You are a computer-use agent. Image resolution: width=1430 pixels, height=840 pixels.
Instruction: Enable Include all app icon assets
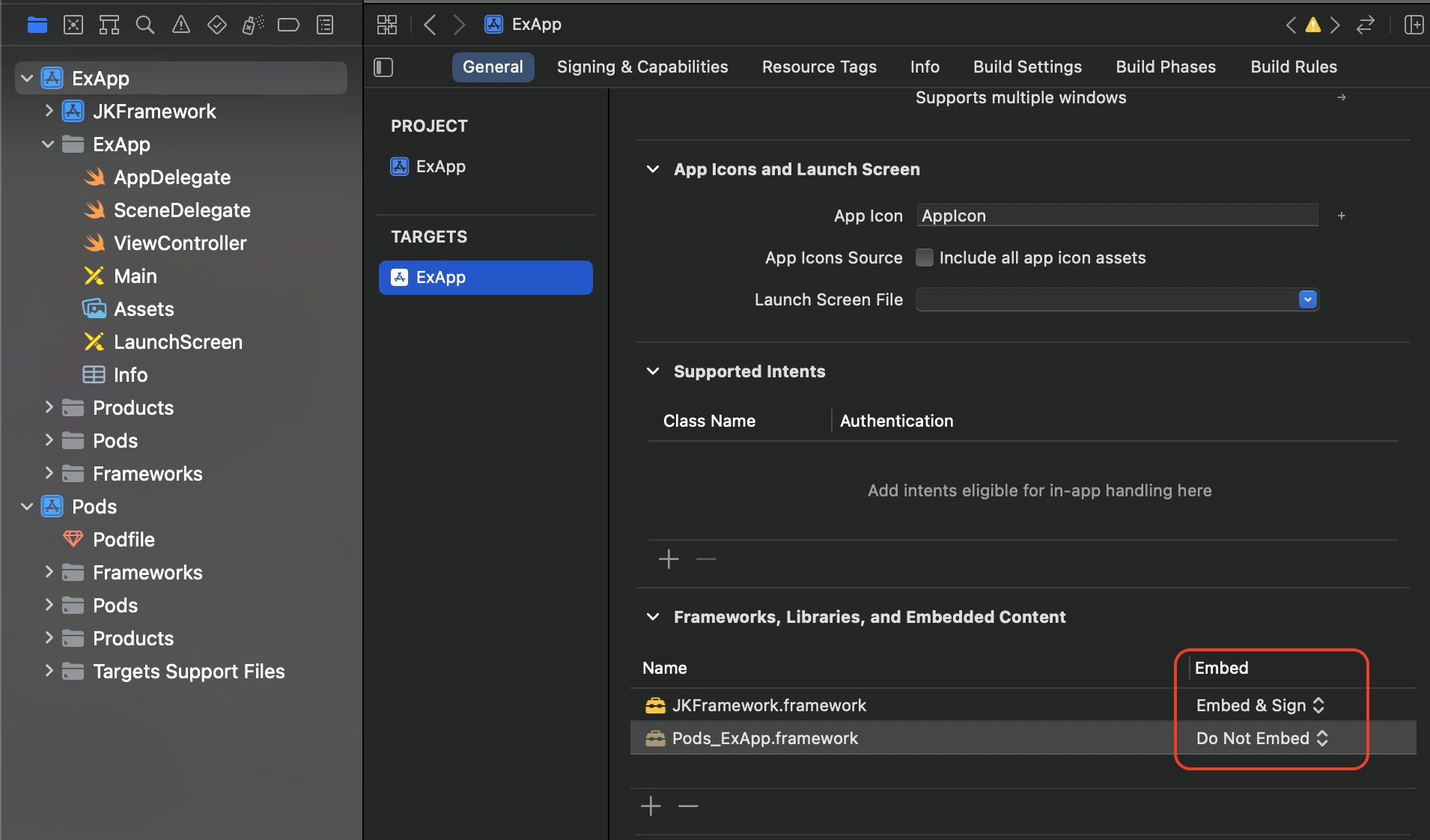pos(925,258)
